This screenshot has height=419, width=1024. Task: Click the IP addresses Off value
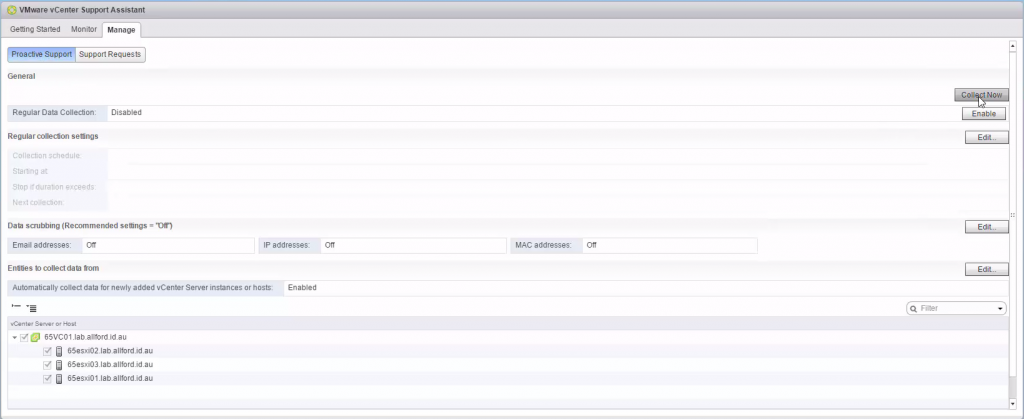point(330,245)
